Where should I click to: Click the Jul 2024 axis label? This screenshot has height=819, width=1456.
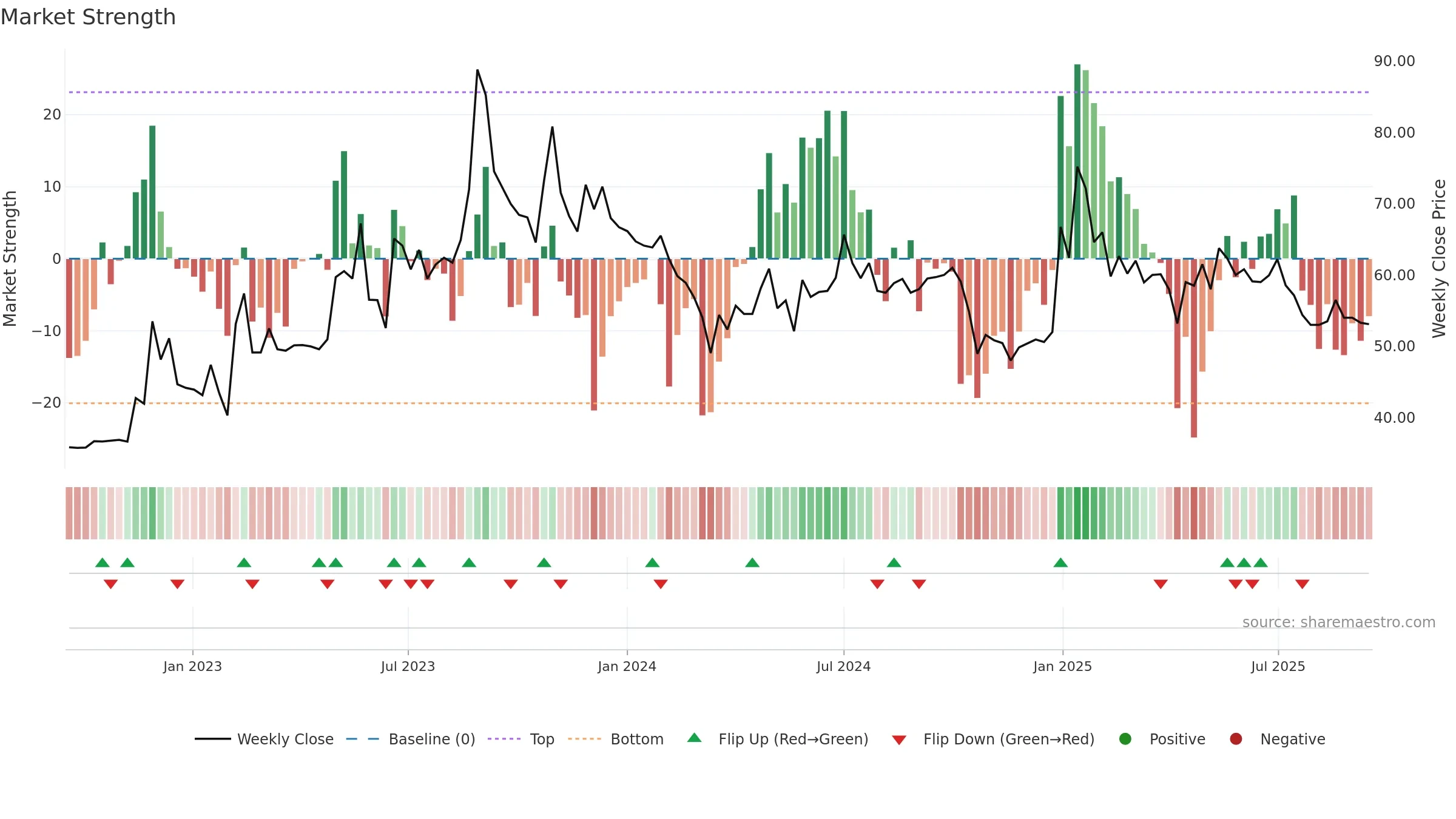pyautogui.click(x=843, y=666)
